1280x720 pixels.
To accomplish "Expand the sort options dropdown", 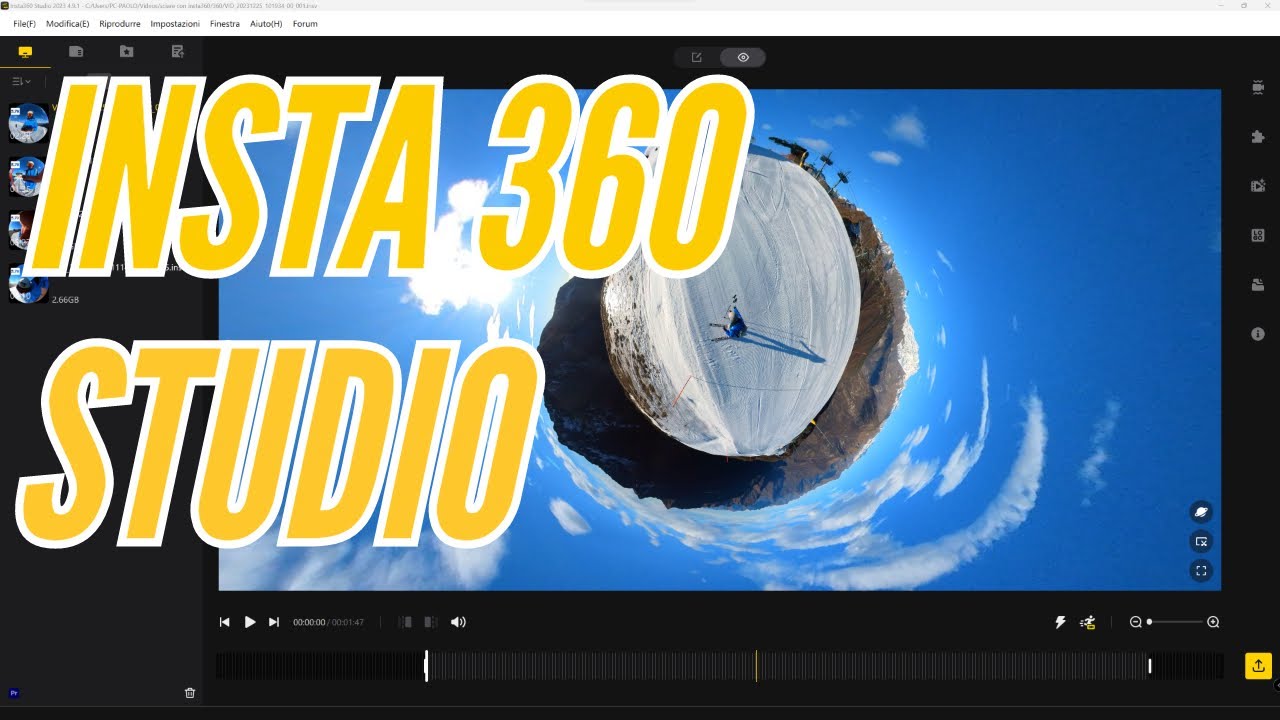I will point(21,81).
